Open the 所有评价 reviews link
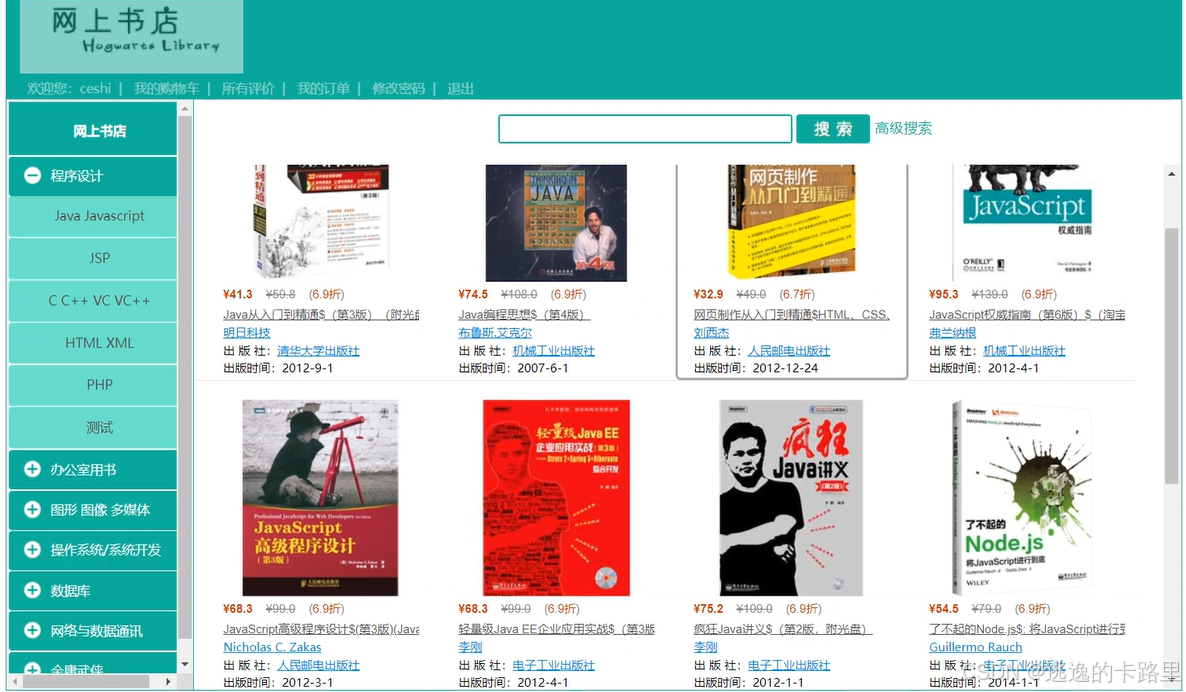This screenshot has width=1186, height=692. pyautogui.click(x=248, y=88)
